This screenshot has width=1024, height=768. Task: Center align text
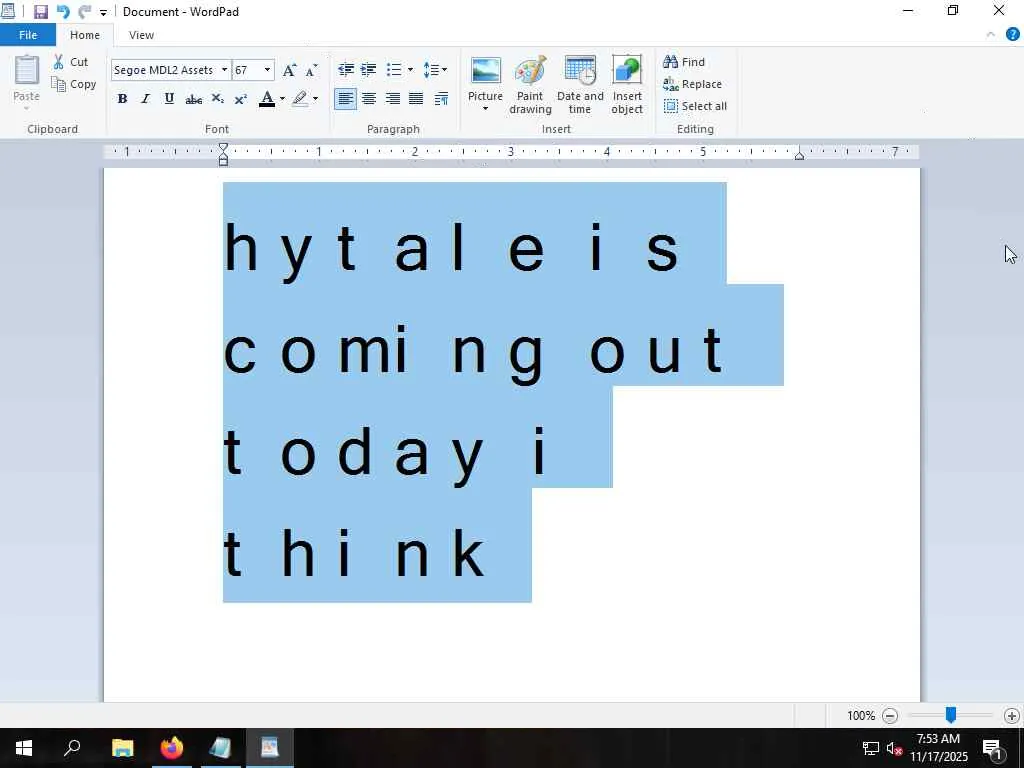pos(369,99)
